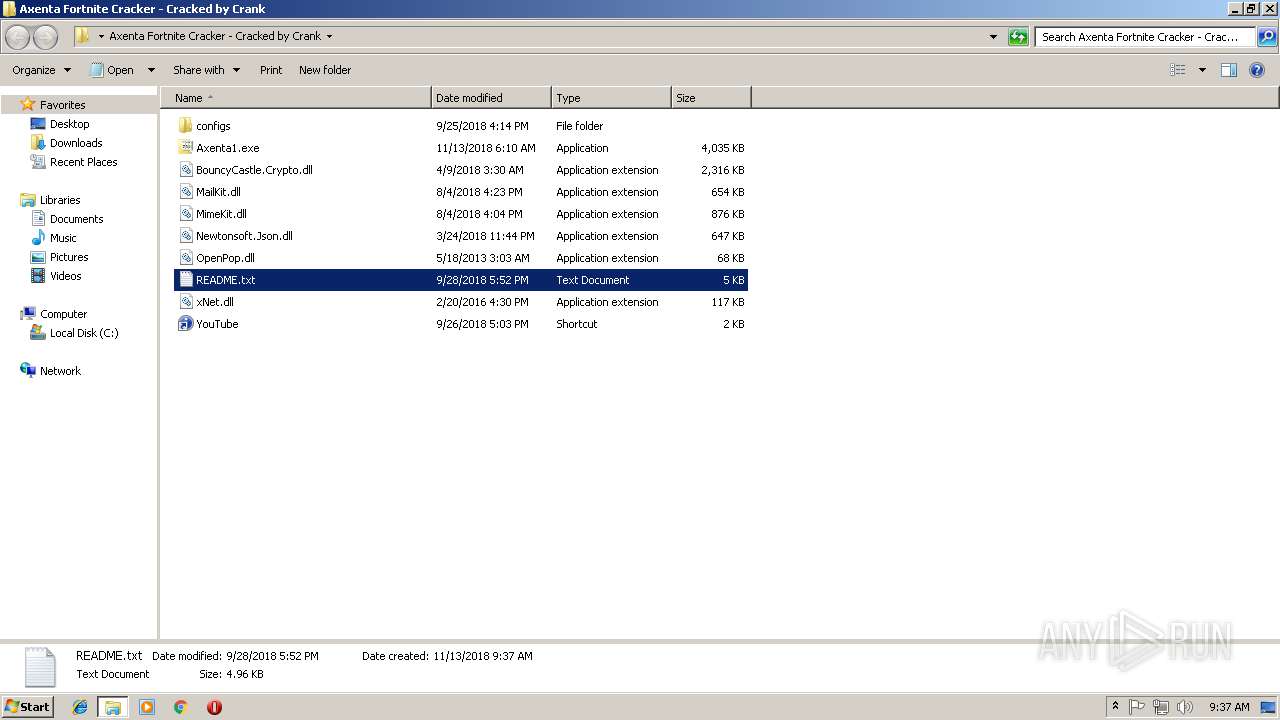
Task: Open Music library
Action: 63,238
